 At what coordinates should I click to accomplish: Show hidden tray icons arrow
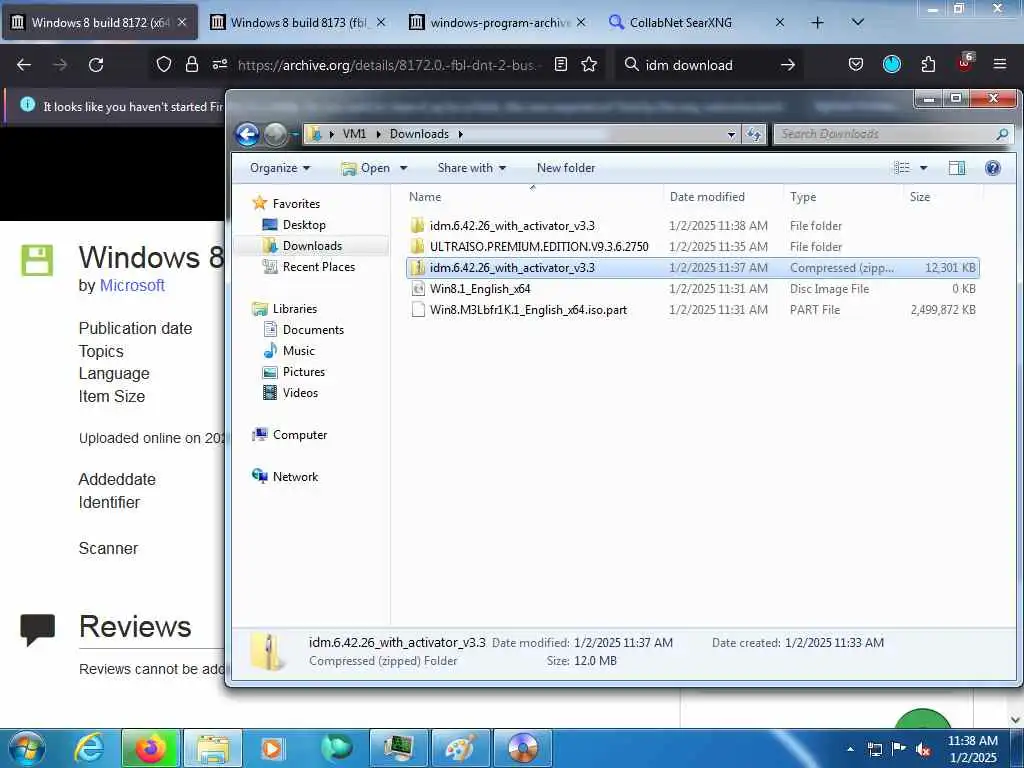pos(850,749)
